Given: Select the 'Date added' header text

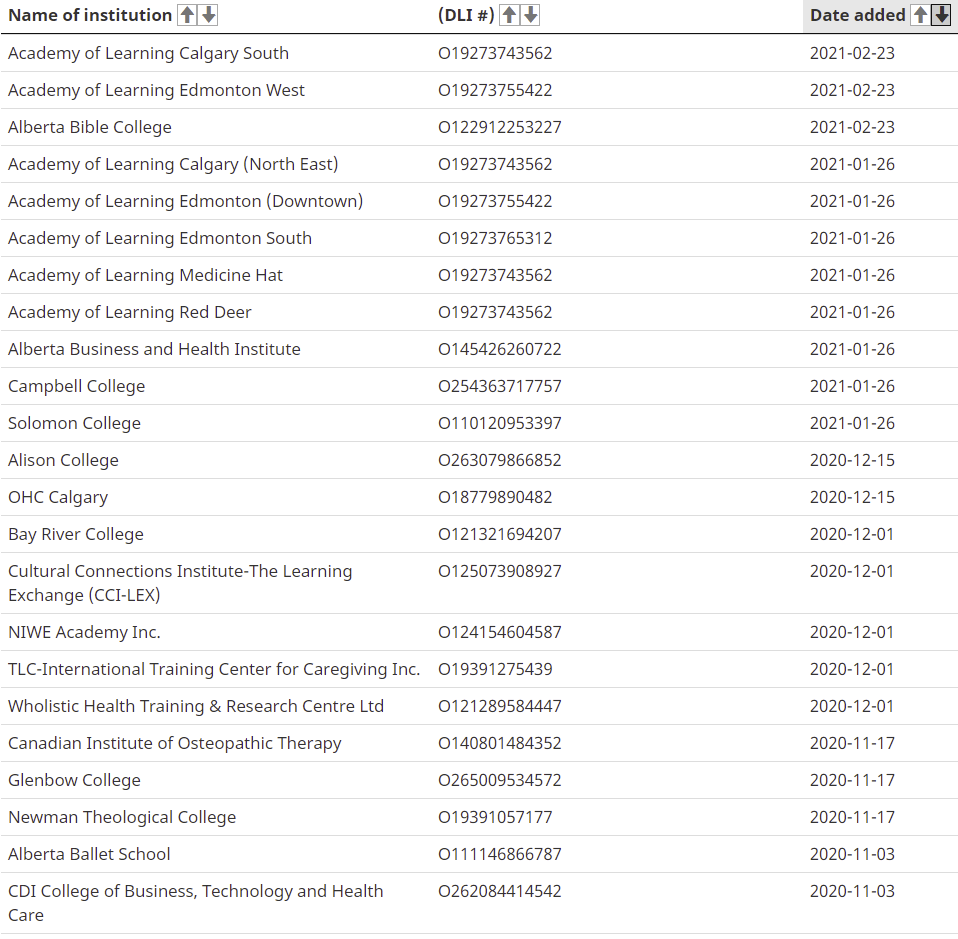Looking at the screenshot, I should 857,15.
